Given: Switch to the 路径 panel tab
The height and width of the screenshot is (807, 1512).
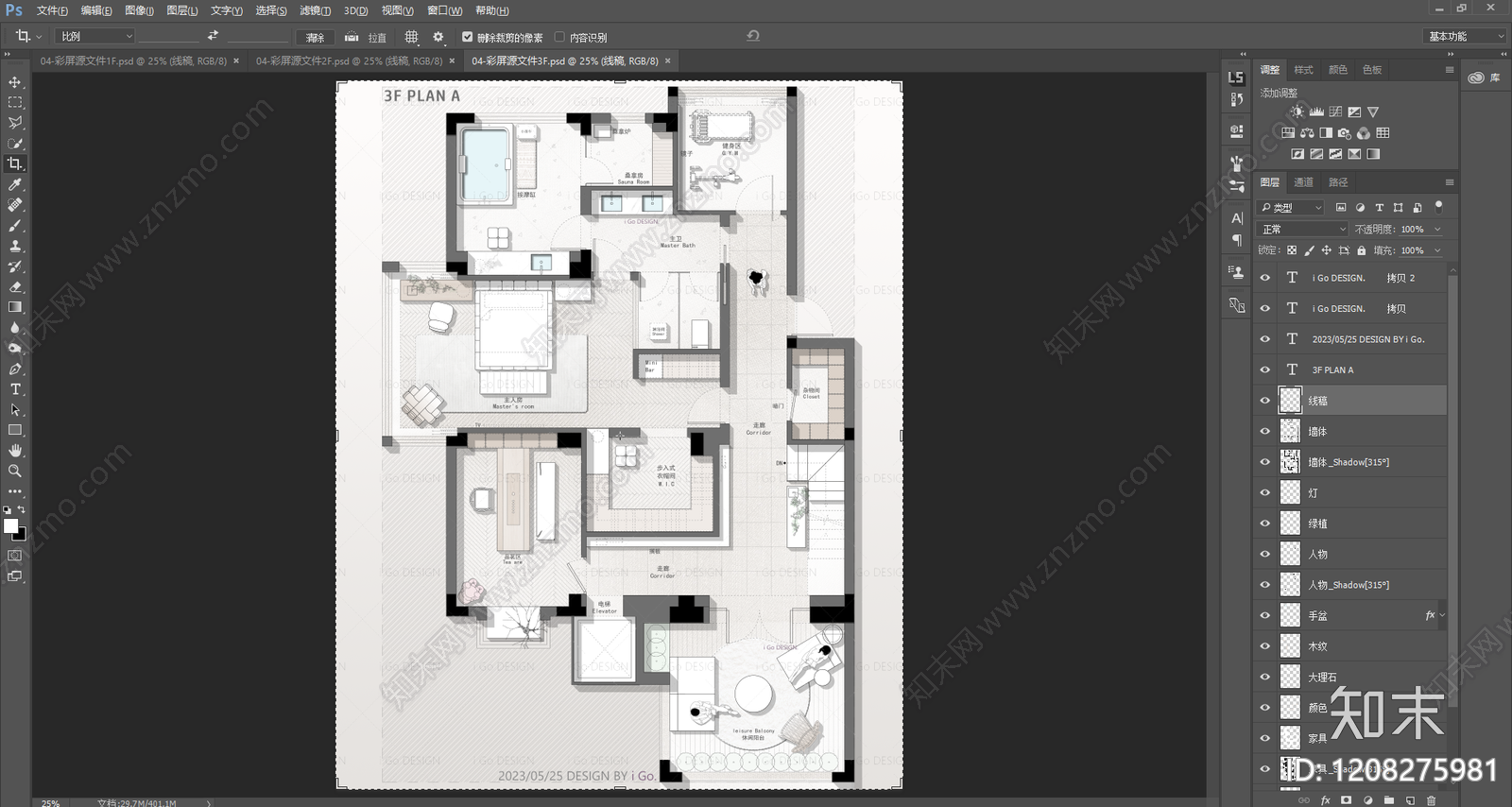Looking at the screenshot, I should [x=1338, y=182].
